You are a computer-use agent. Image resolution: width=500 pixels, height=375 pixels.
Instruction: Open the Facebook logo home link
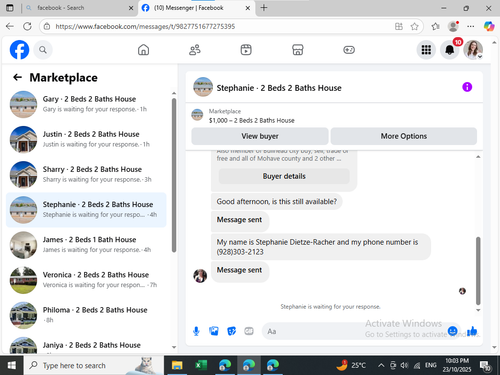19,50
